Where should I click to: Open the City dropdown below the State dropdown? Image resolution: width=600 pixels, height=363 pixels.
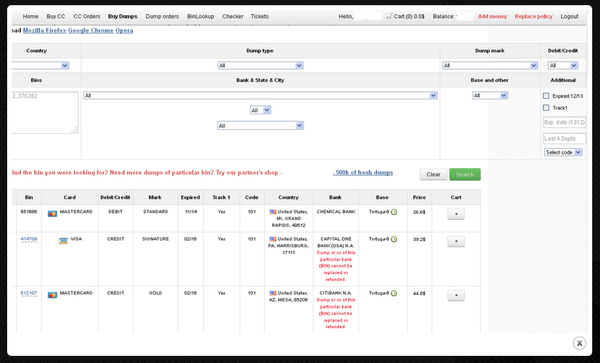(x=260, y=125)
